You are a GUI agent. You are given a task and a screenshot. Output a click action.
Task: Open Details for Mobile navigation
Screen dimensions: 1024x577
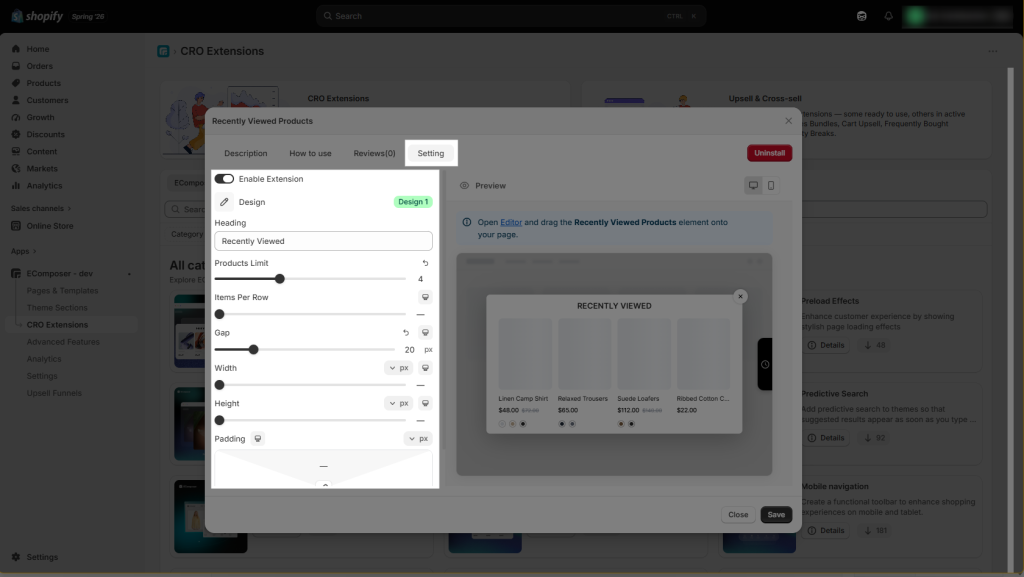[825, 530]
